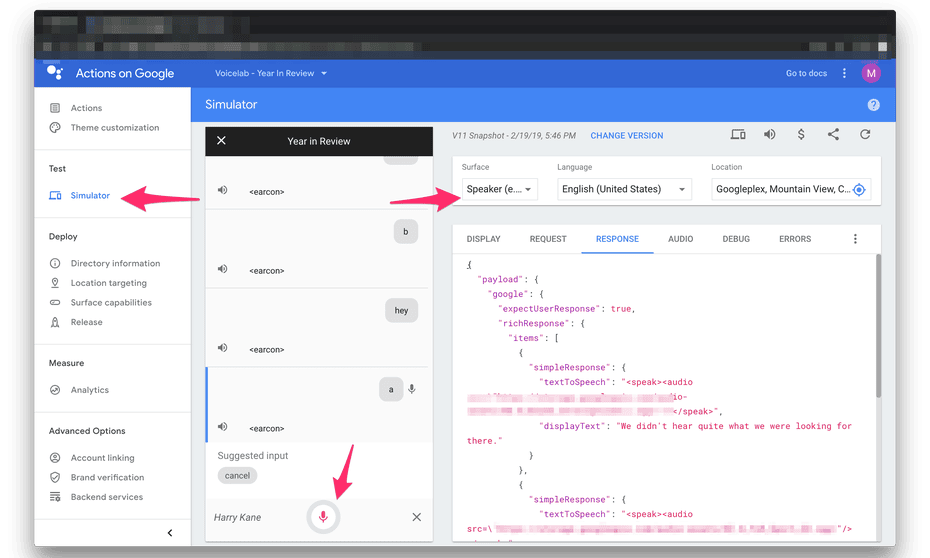Switch to the REQUEST tab
Screen dimensions: 930x558
coord(548,239)
